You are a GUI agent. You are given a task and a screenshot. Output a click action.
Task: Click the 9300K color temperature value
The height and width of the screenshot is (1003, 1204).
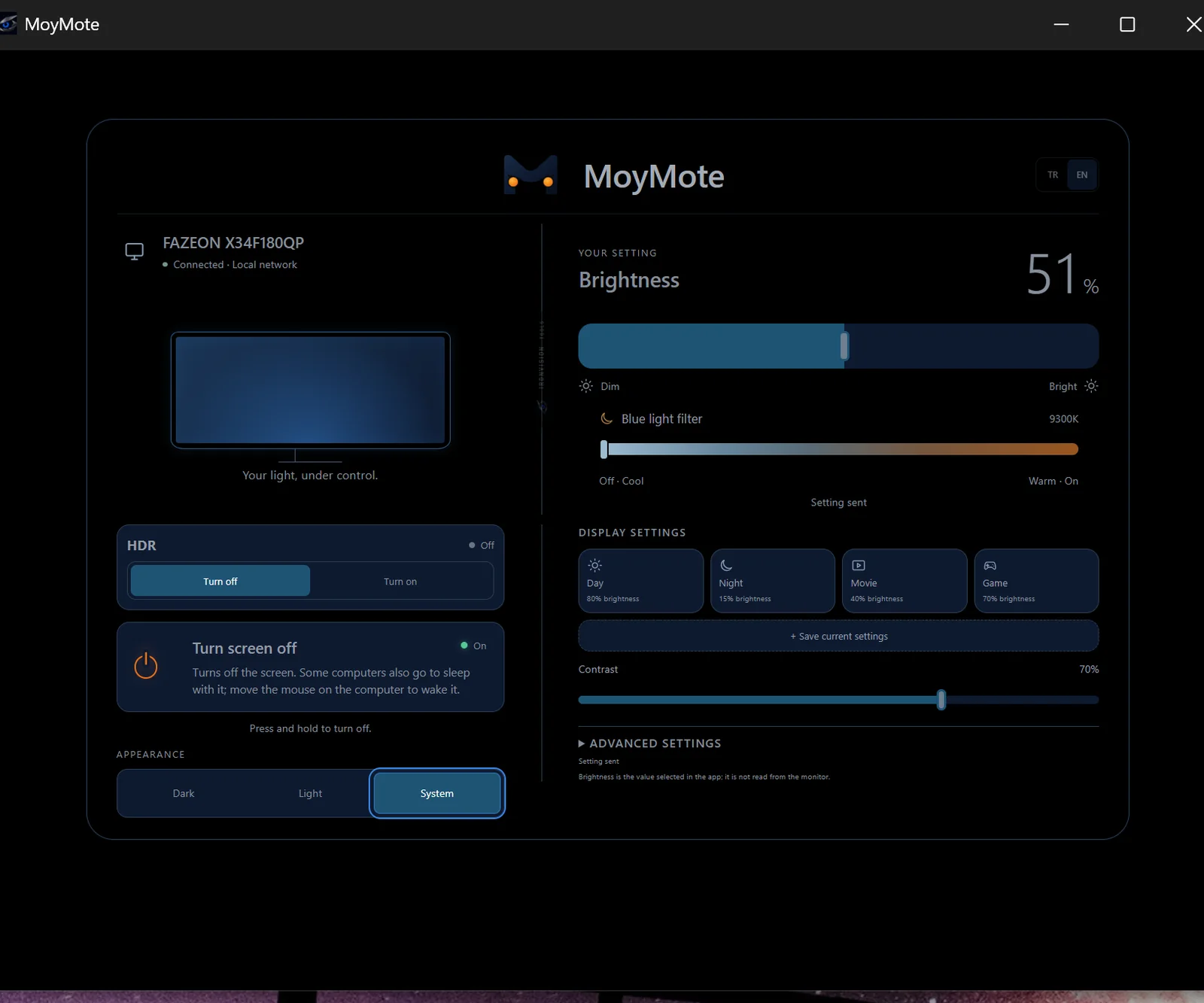click(x=1063, y=419)
